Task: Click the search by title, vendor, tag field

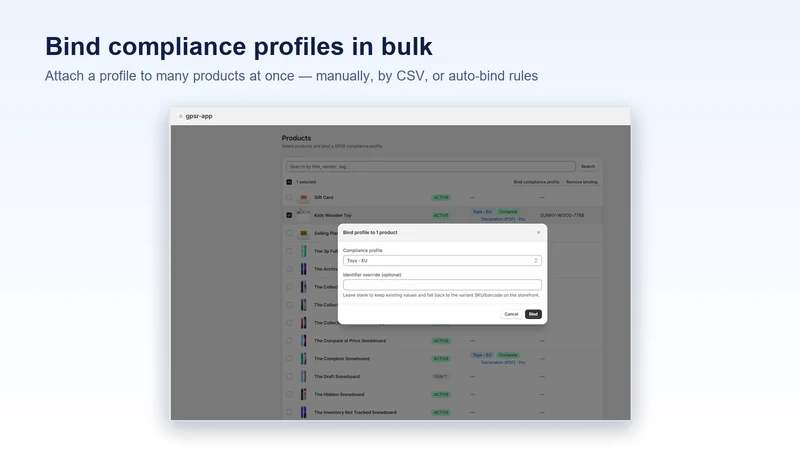Action: 431,166
